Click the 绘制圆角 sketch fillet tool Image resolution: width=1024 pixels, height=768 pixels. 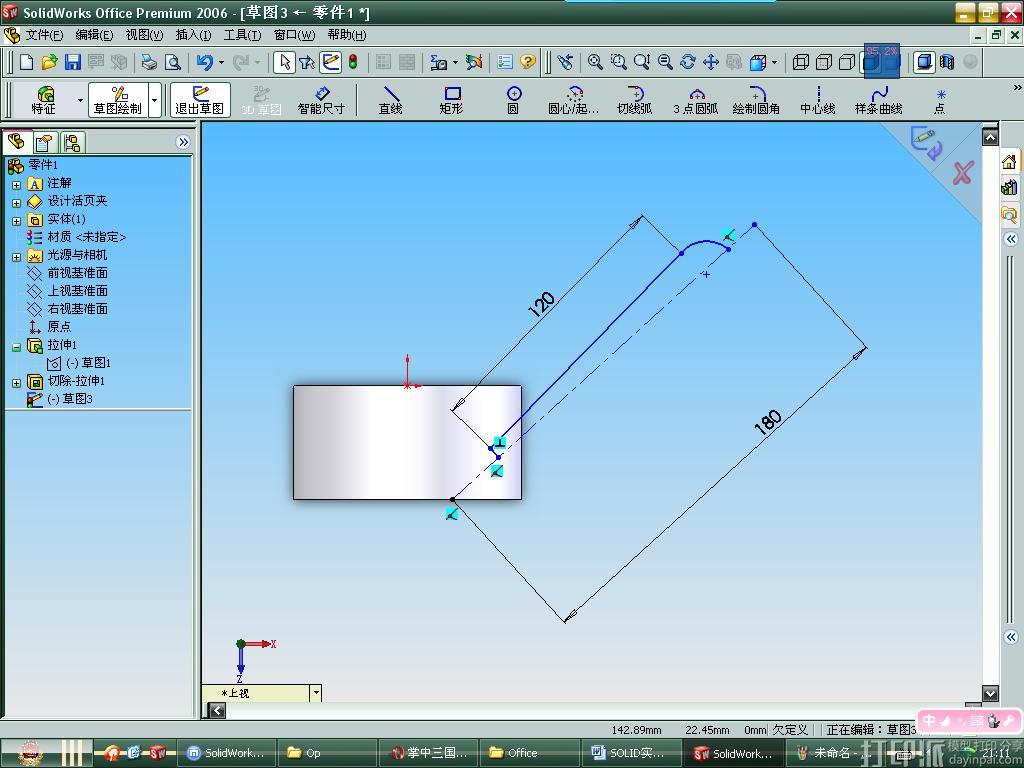tap(756, 99)
